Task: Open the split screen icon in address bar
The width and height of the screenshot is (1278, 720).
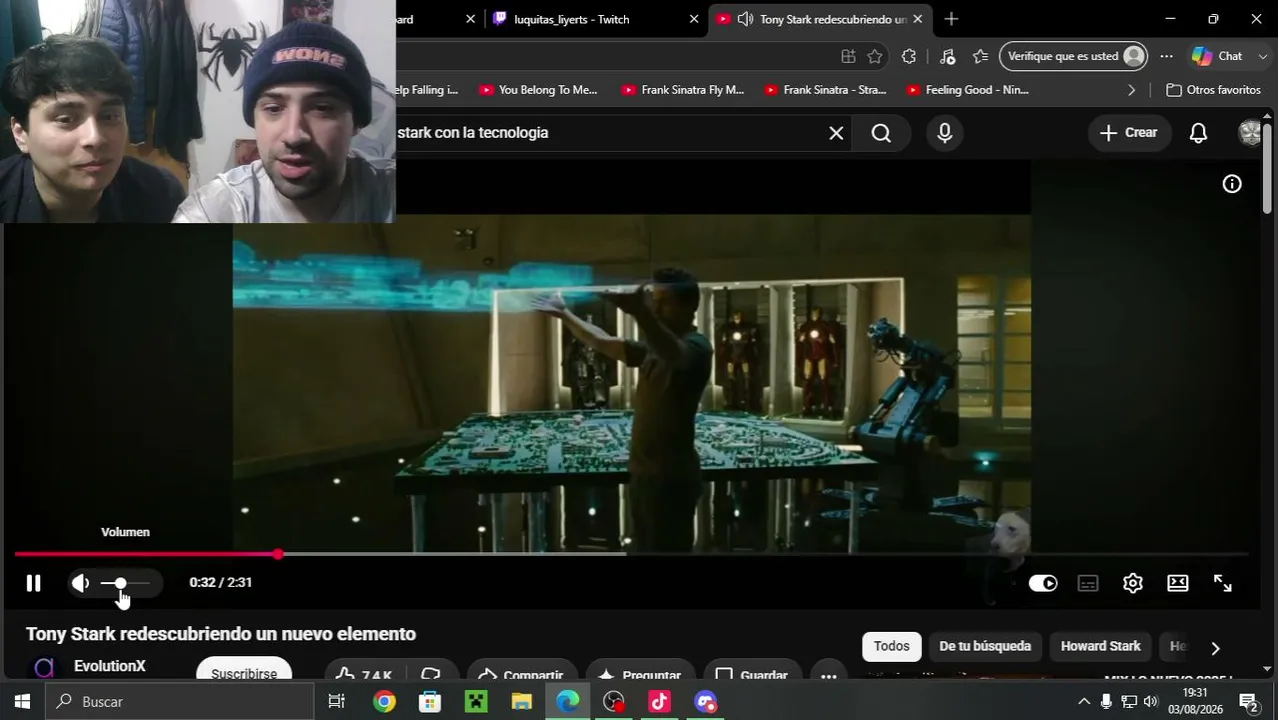Action: click(x=848, y=56)
